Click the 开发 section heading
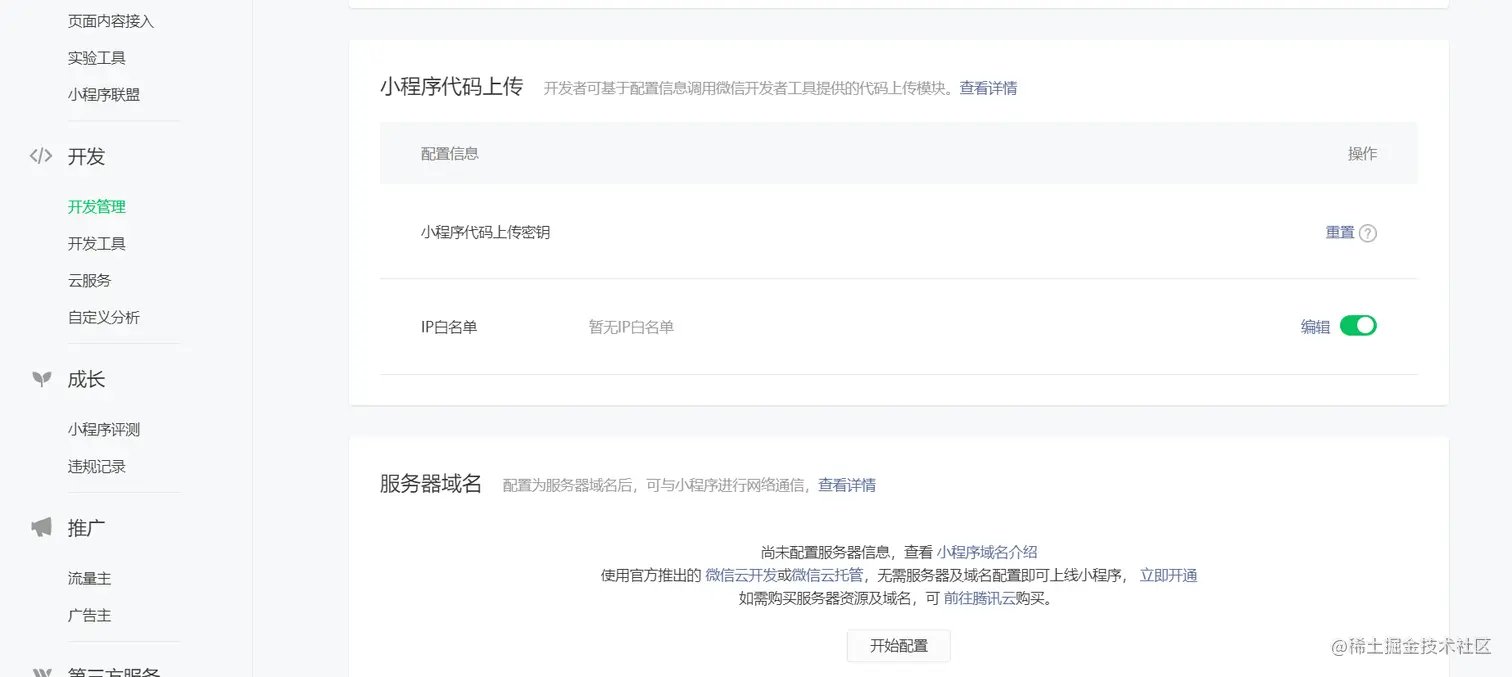Image resolution: width=1512 pixels, height=677 pixels. click(87, 157)
